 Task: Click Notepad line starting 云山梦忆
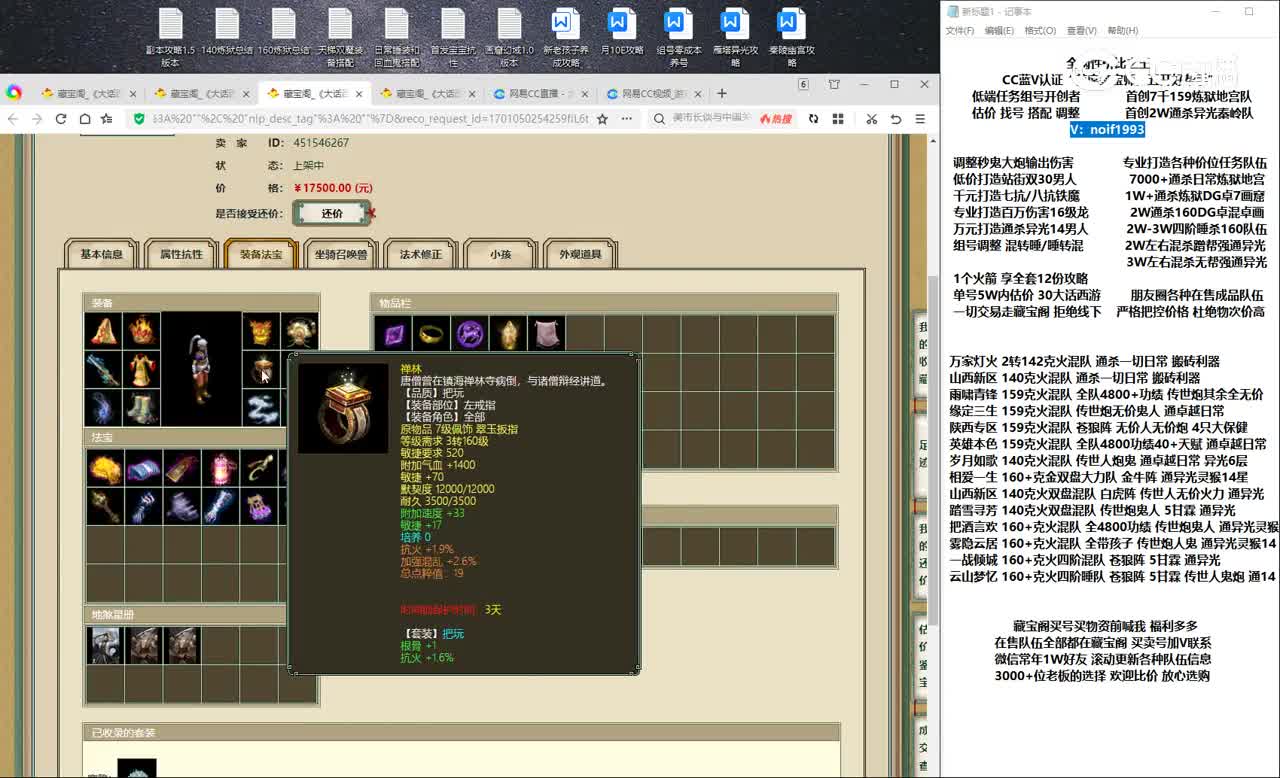coord(1112,576)
